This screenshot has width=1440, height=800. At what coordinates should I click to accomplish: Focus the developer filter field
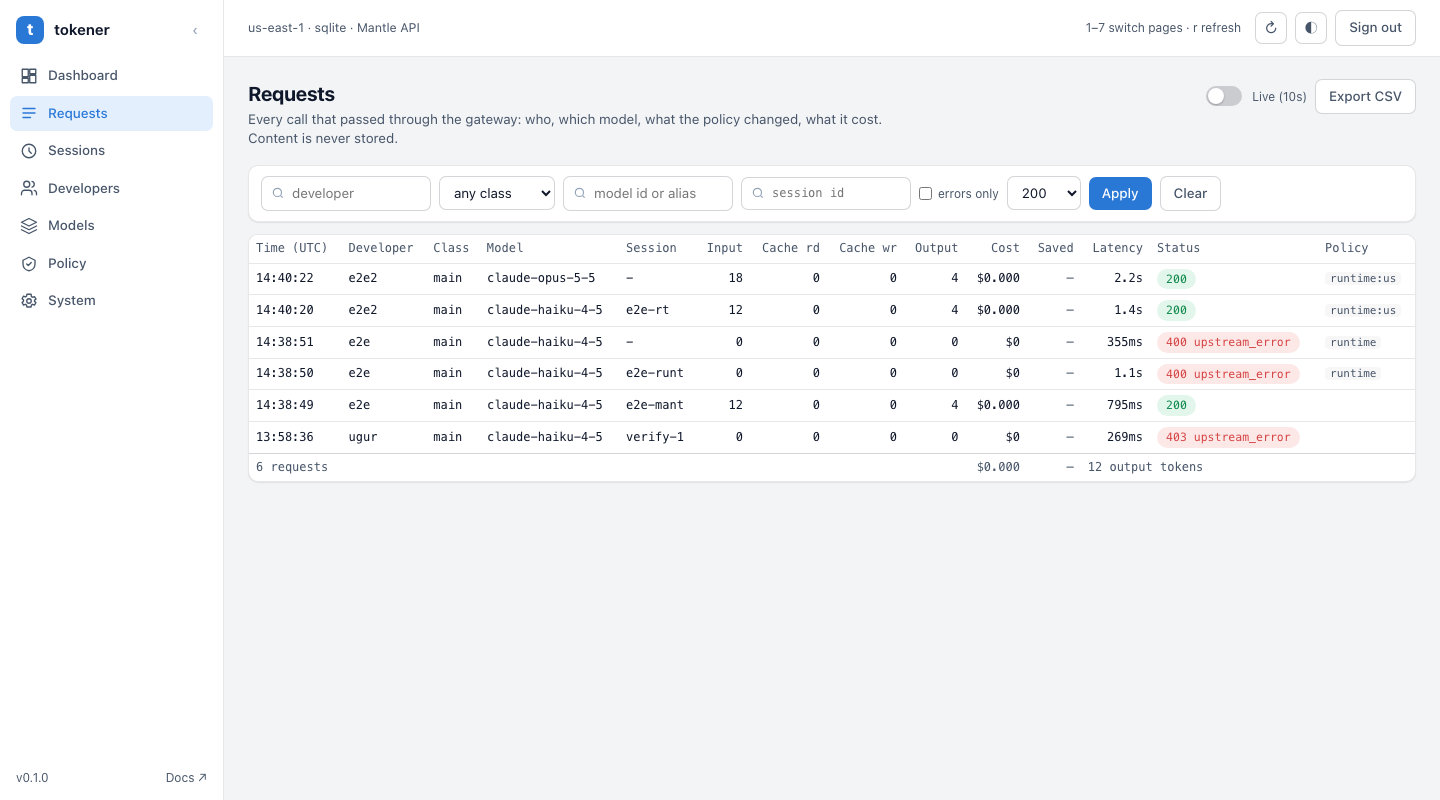[346, 194]
